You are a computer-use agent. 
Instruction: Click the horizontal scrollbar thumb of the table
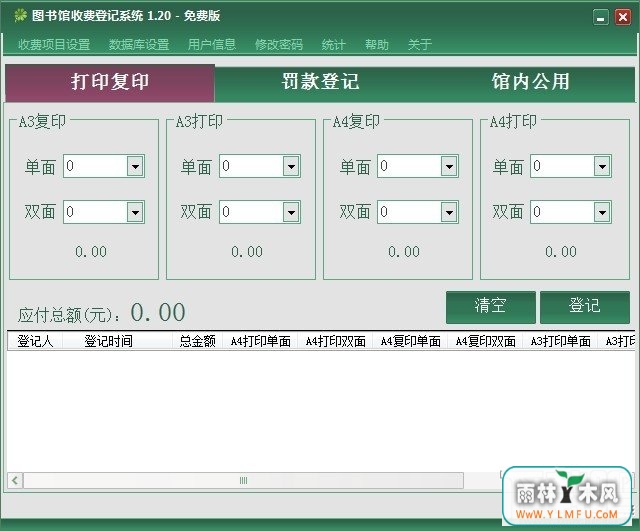(x=243, y=480)
